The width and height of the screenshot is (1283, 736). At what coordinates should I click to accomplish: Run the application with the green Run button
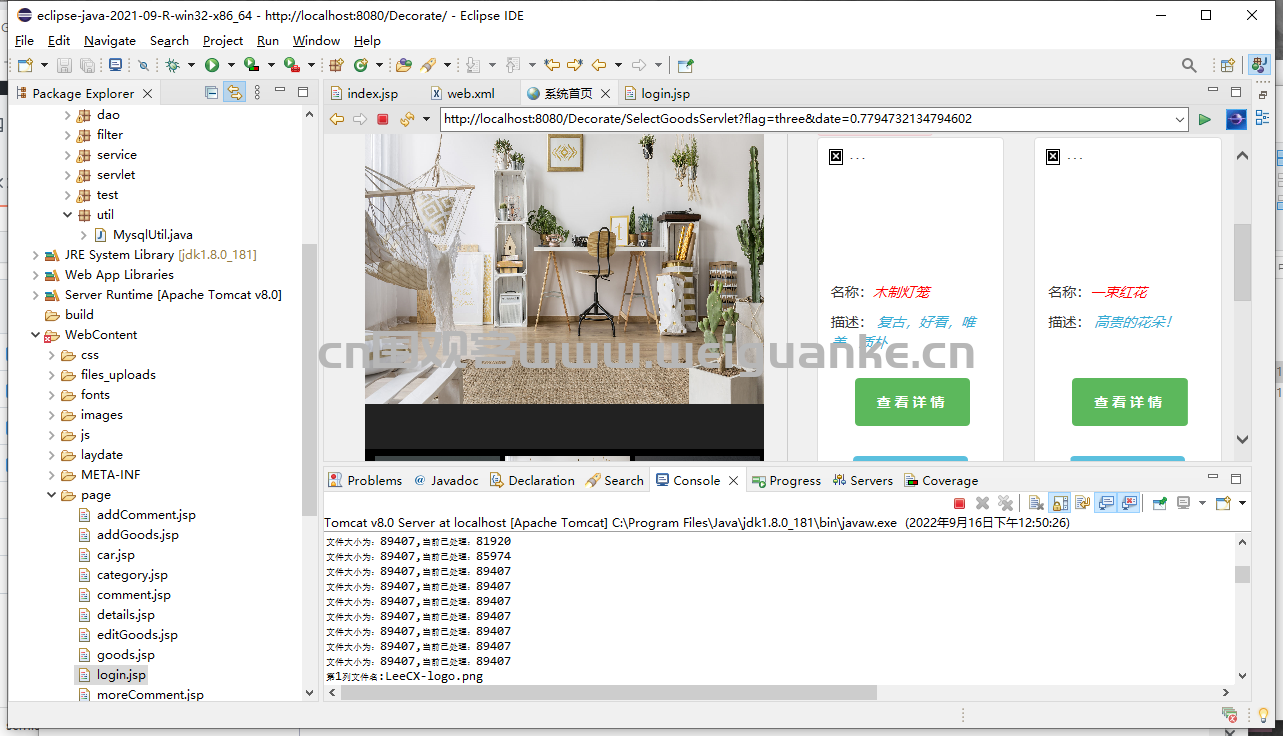pyautogui.click(x=212, y=65)
